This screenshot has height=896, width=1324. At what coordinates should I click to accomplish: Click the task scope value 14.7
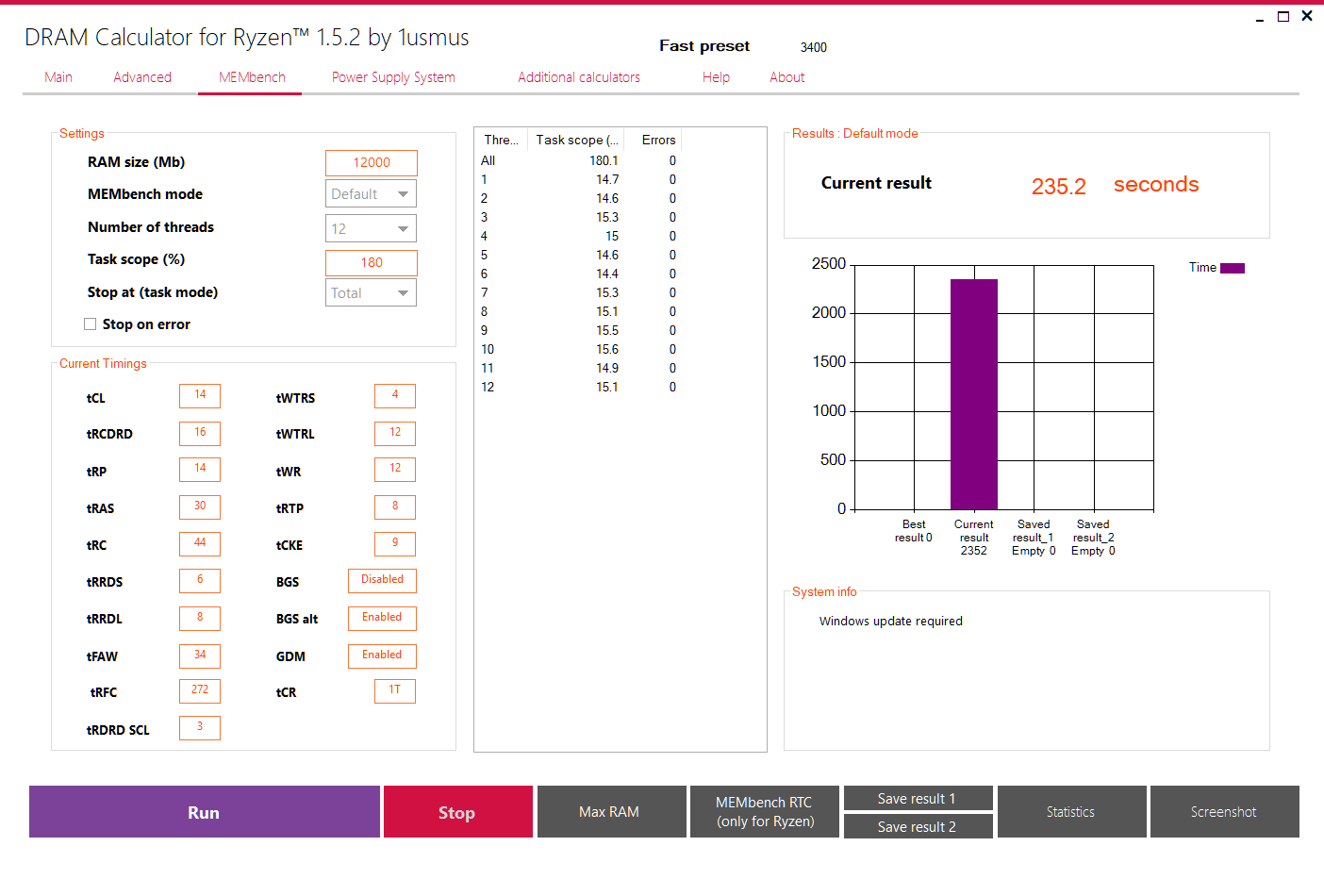(x=607, y=180)
